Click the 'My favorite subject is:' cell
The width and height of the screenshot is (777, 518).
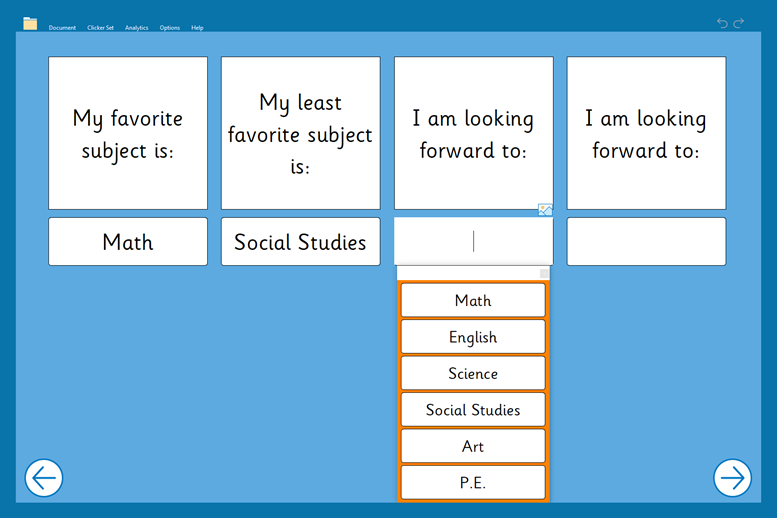pyautogui.click(x=128, y=133)
